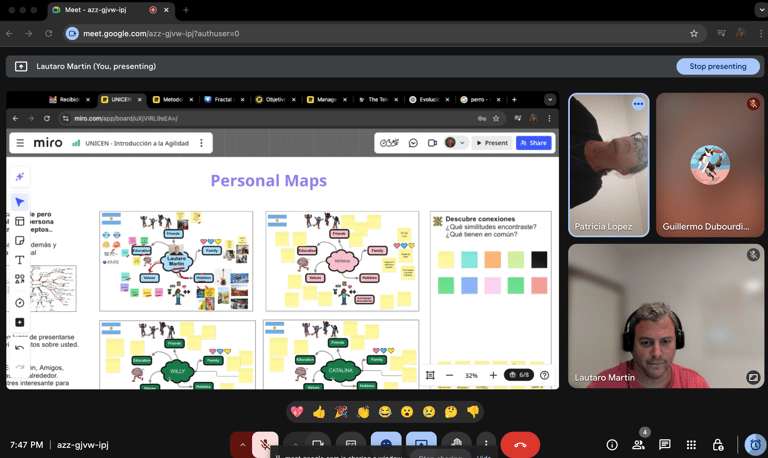Open Meet chat with everyone

[665, 445]
